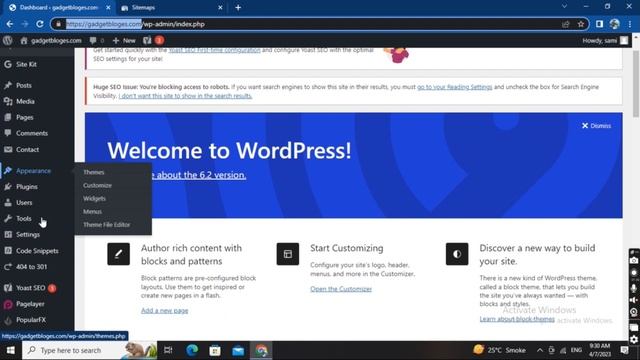640x360 pixels.
Task: Click the Settings sliders icon
Action: [8, 234]
